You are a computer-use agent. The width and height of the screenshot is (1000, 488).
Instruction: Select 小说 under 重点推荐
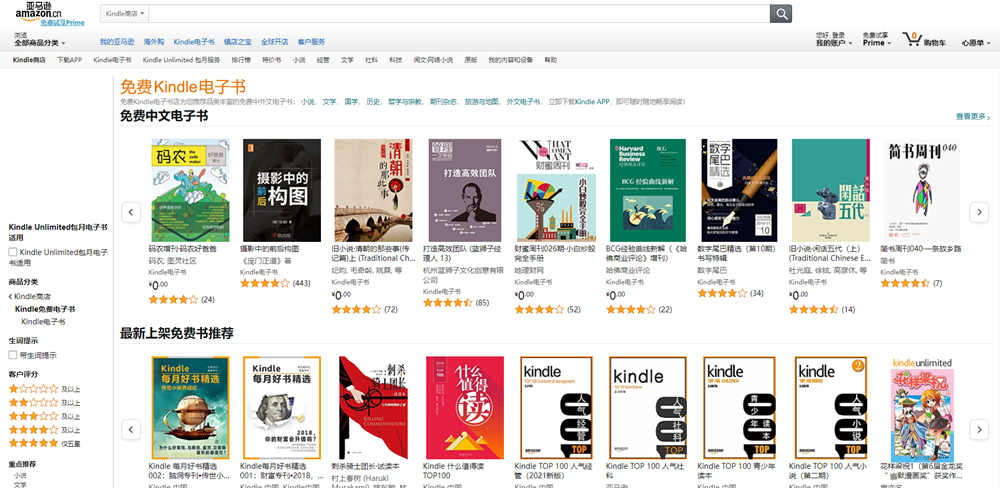[x=20, y=475]
